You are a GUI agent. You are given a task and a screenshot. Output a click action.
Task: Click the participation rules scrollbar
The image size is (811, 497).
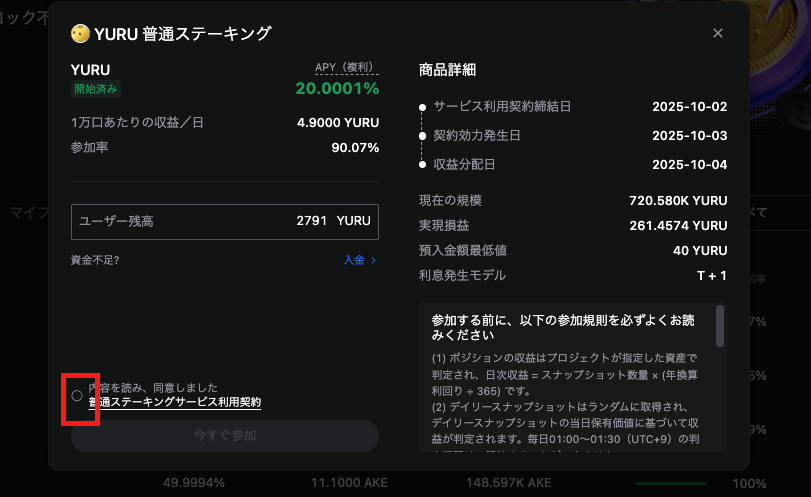coord(719,328)
